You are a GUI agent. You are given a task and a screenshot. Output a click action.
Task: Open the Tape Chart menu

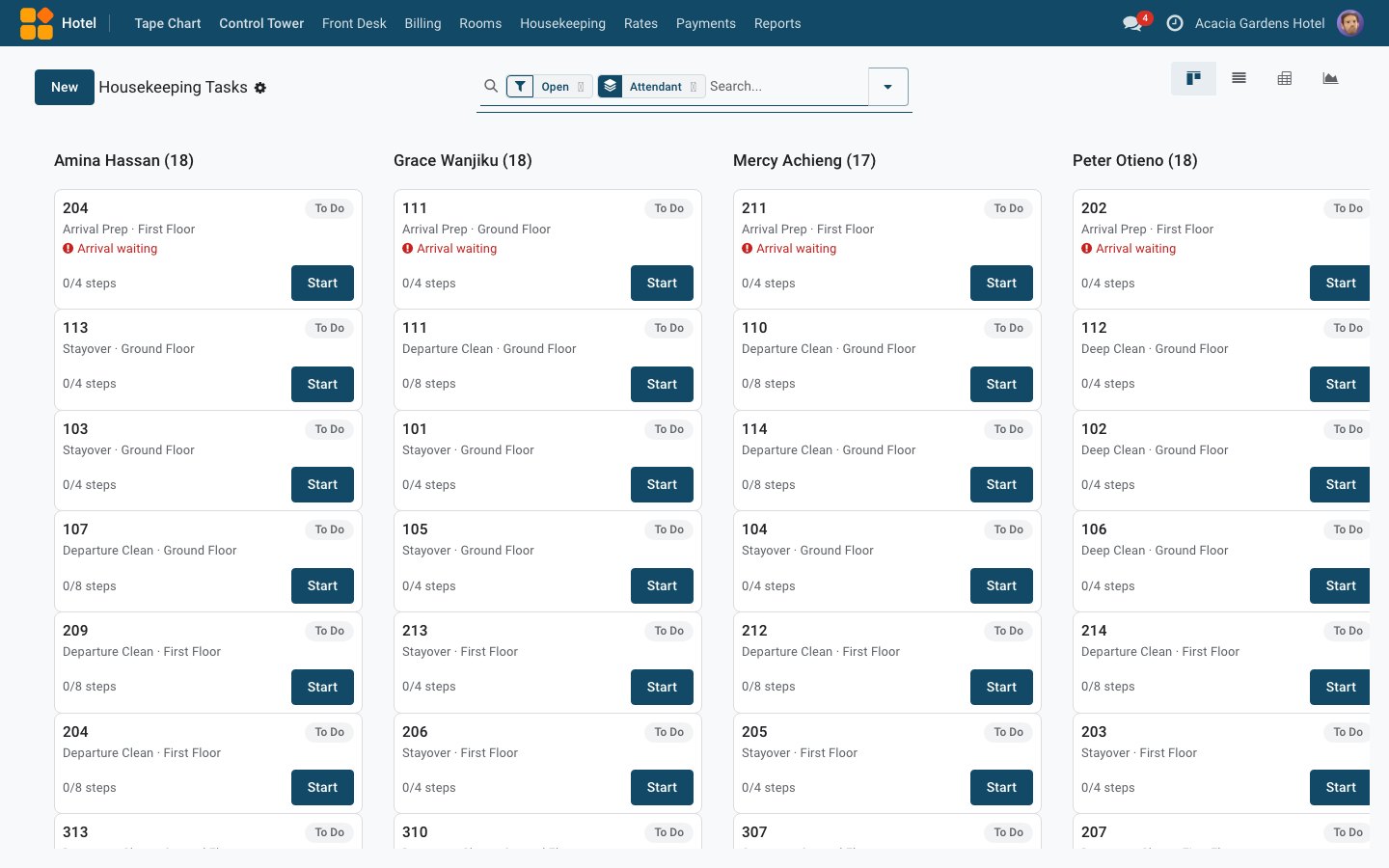click(168, 23)
